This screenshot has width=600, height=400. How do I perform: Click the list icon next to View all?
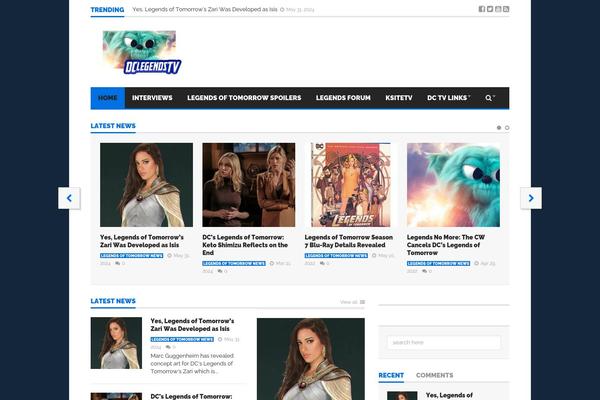click(362, 302)
